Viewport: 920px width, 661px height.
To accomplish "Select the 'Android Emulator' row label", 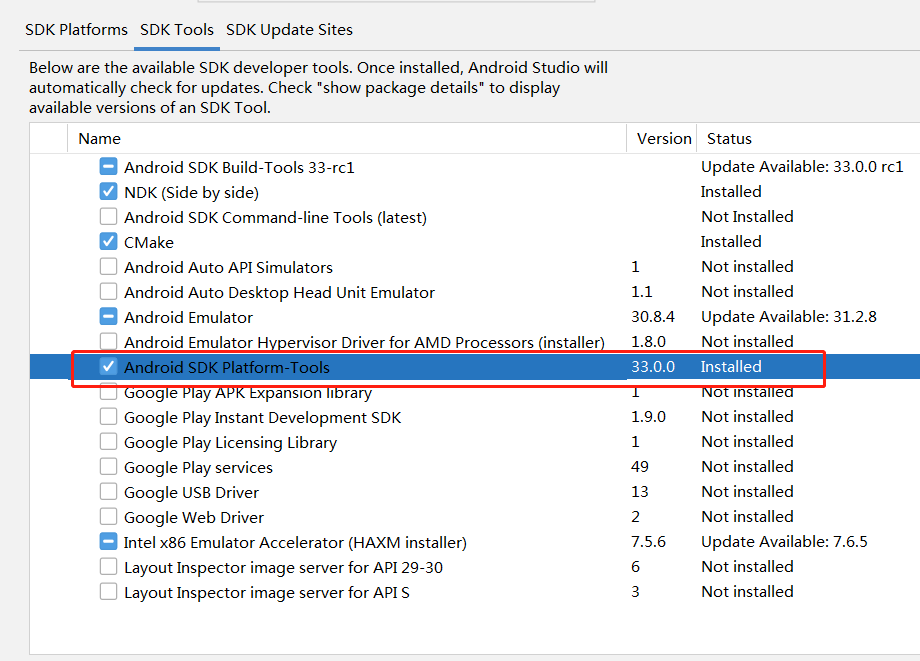I will click(x=188, y=317).
